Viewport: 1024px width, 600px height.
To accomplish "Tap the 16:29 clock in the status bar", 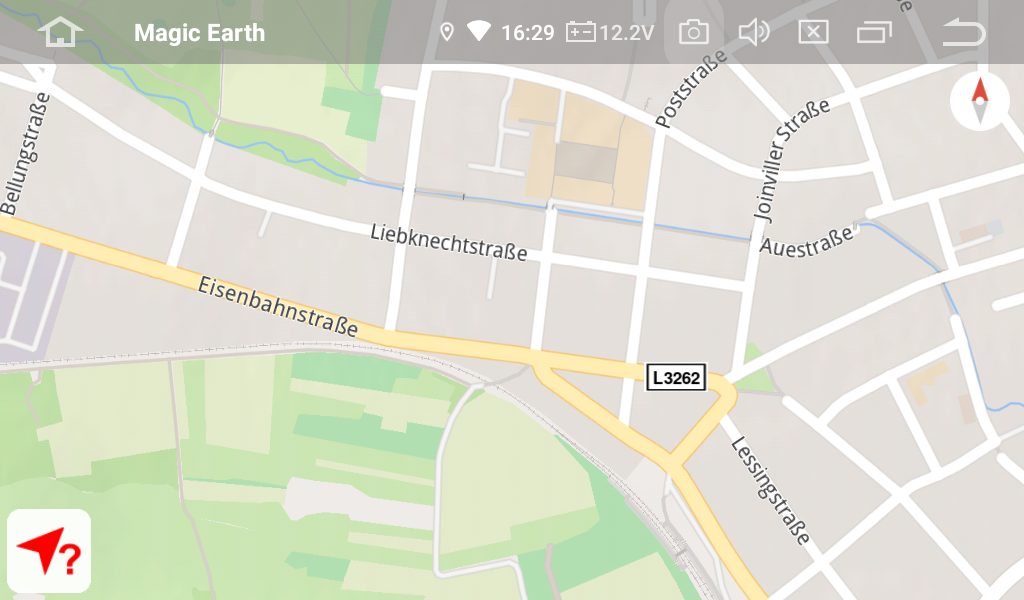I will (x=528, y=33).
